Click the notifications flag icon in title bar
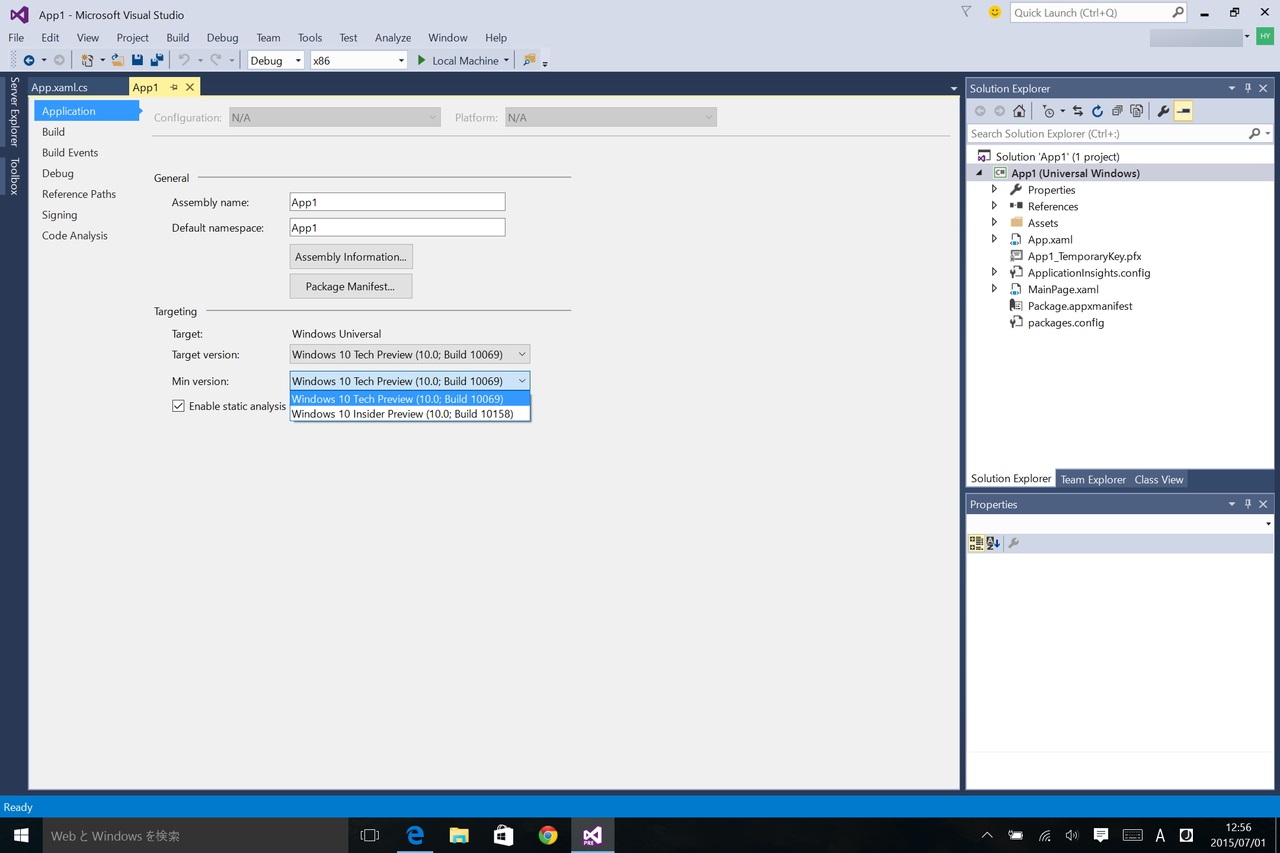This screenshot has width=1280, height=853. pos(966,12)
